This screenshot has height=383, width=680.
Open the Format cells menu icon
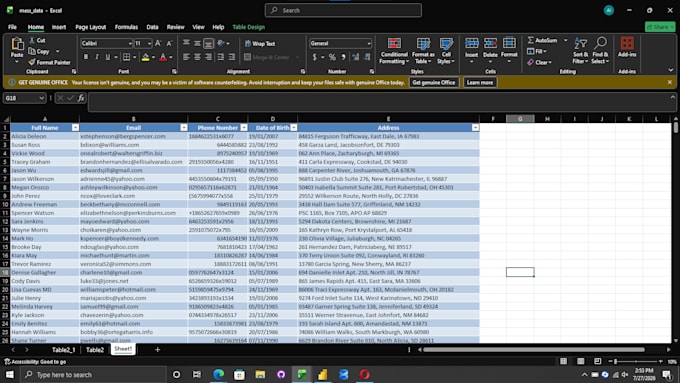(x=509, y=43)
